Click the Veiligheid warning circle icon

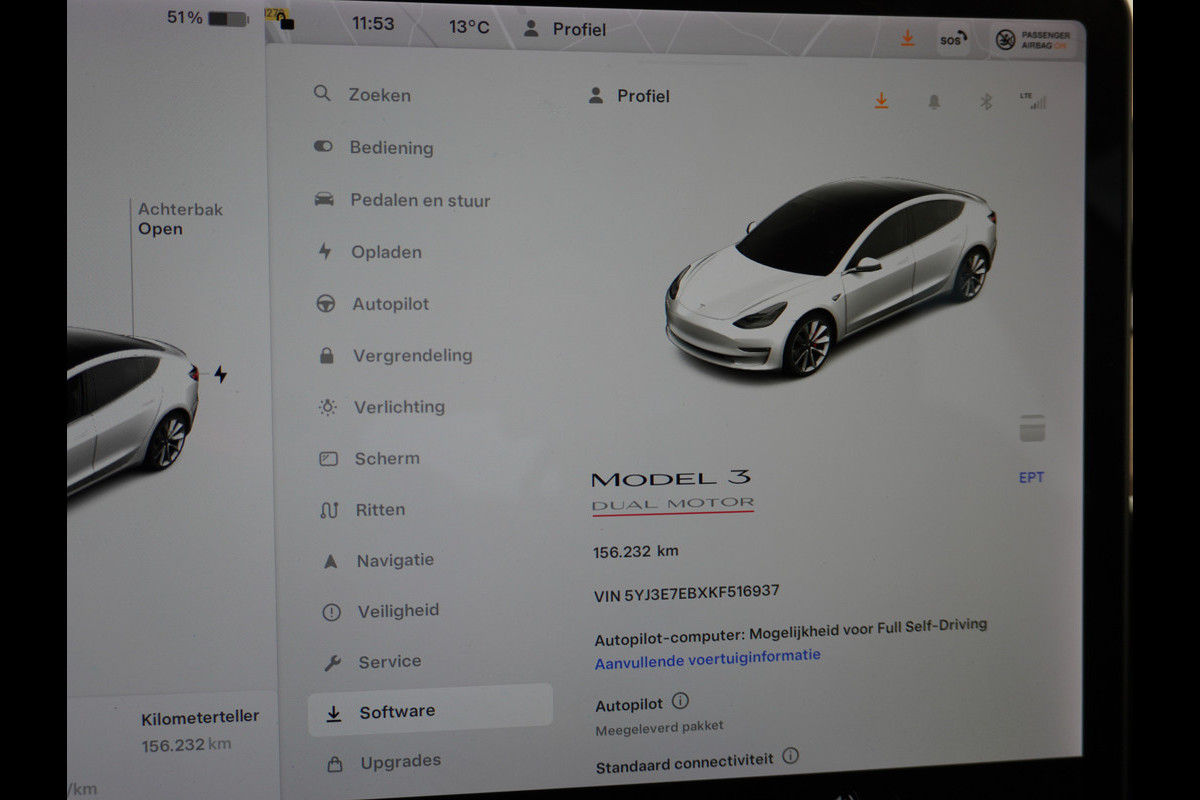click(x=331, y=612)
